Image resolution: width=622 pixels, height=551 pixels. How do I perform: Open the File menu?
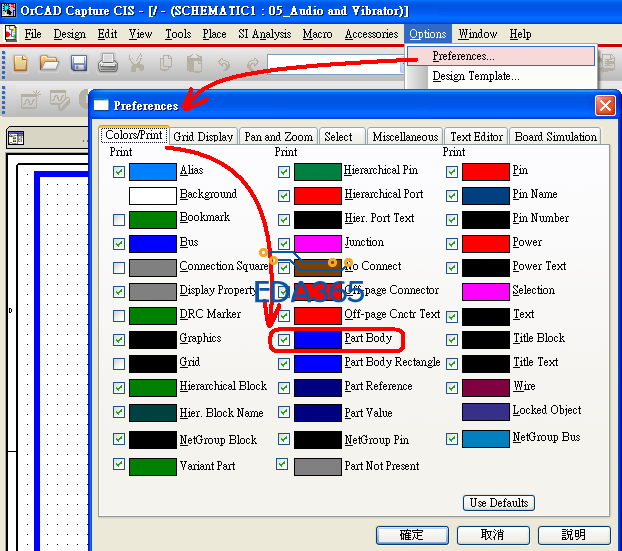33,34
